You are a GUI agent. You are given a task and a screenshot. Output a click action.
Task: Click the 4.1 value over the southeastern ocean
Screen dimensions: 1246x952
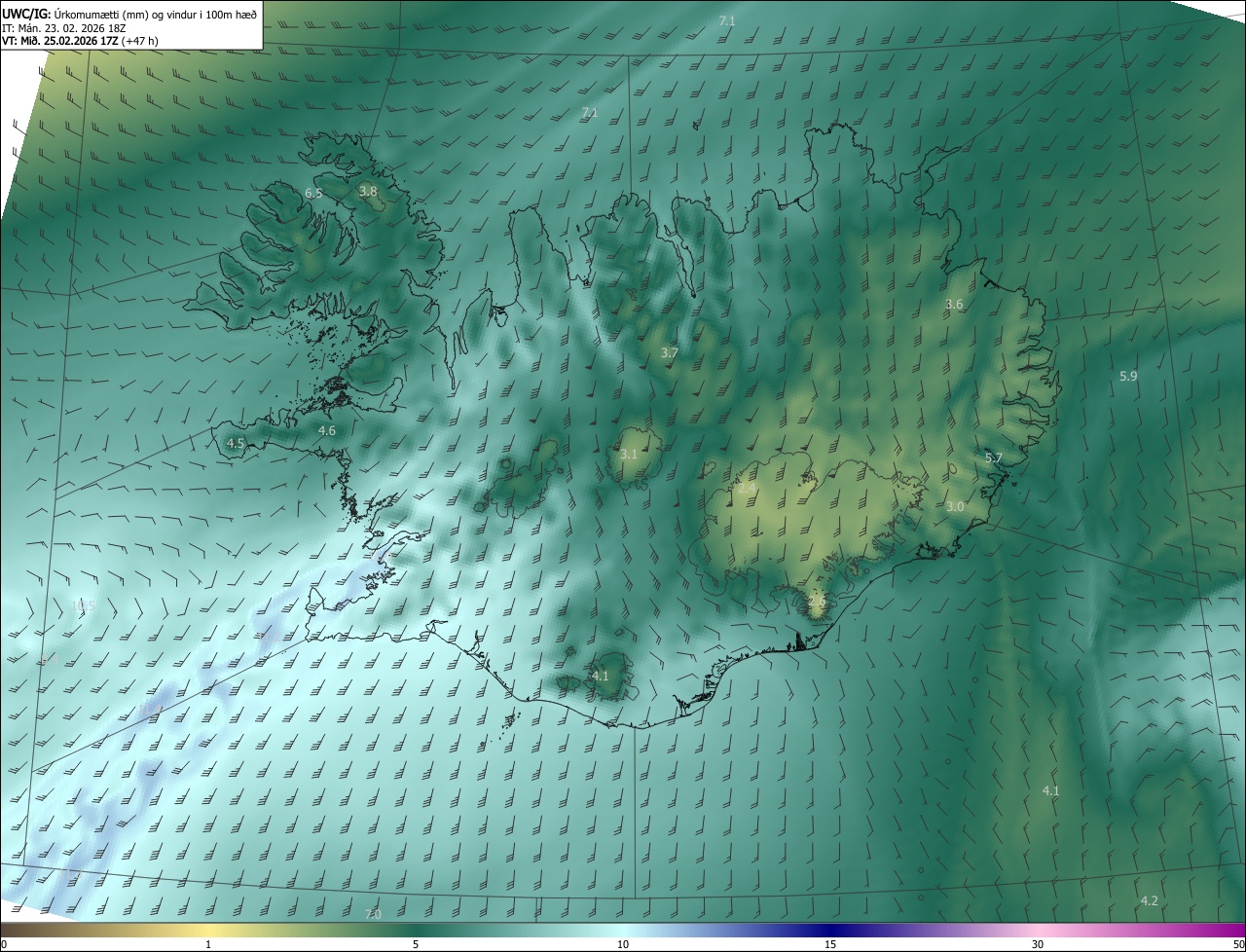pyautogui.click(x=1050, y=791)
